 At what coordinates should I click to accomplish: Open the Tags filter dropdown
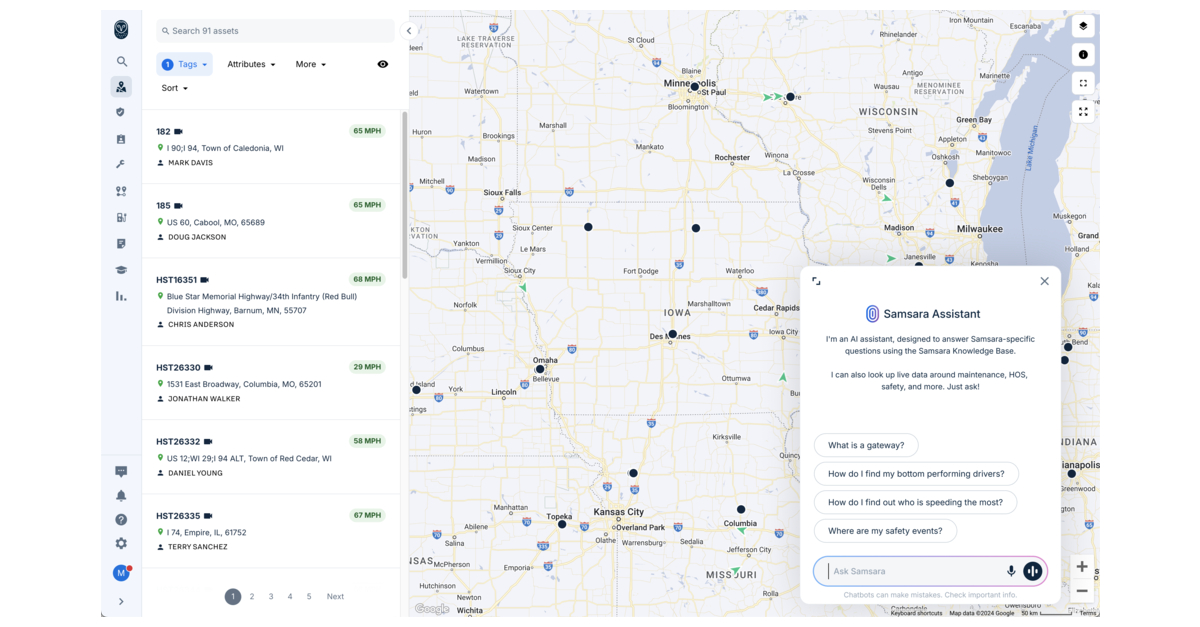click(185, 64)
